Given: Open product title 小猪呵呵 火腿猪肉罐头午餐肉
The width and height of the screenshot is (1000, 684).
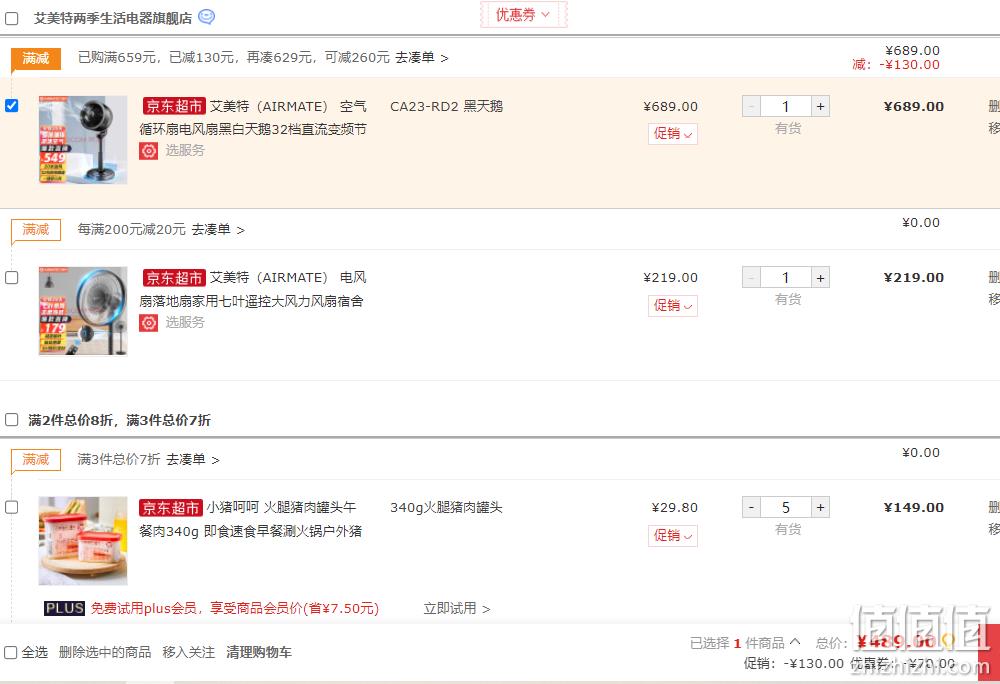Looking at the screenshot, I should click(251, 519).
